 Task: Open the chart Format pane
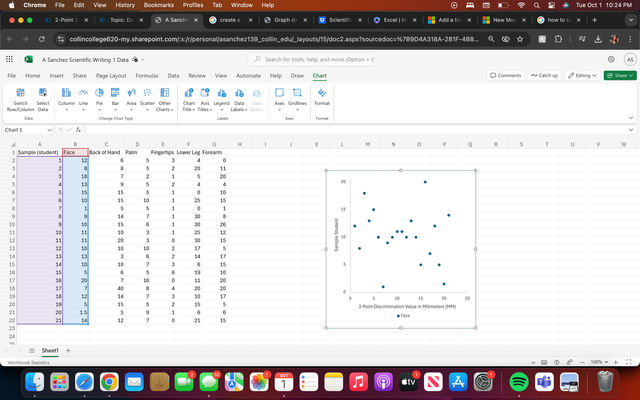point(322,97)
